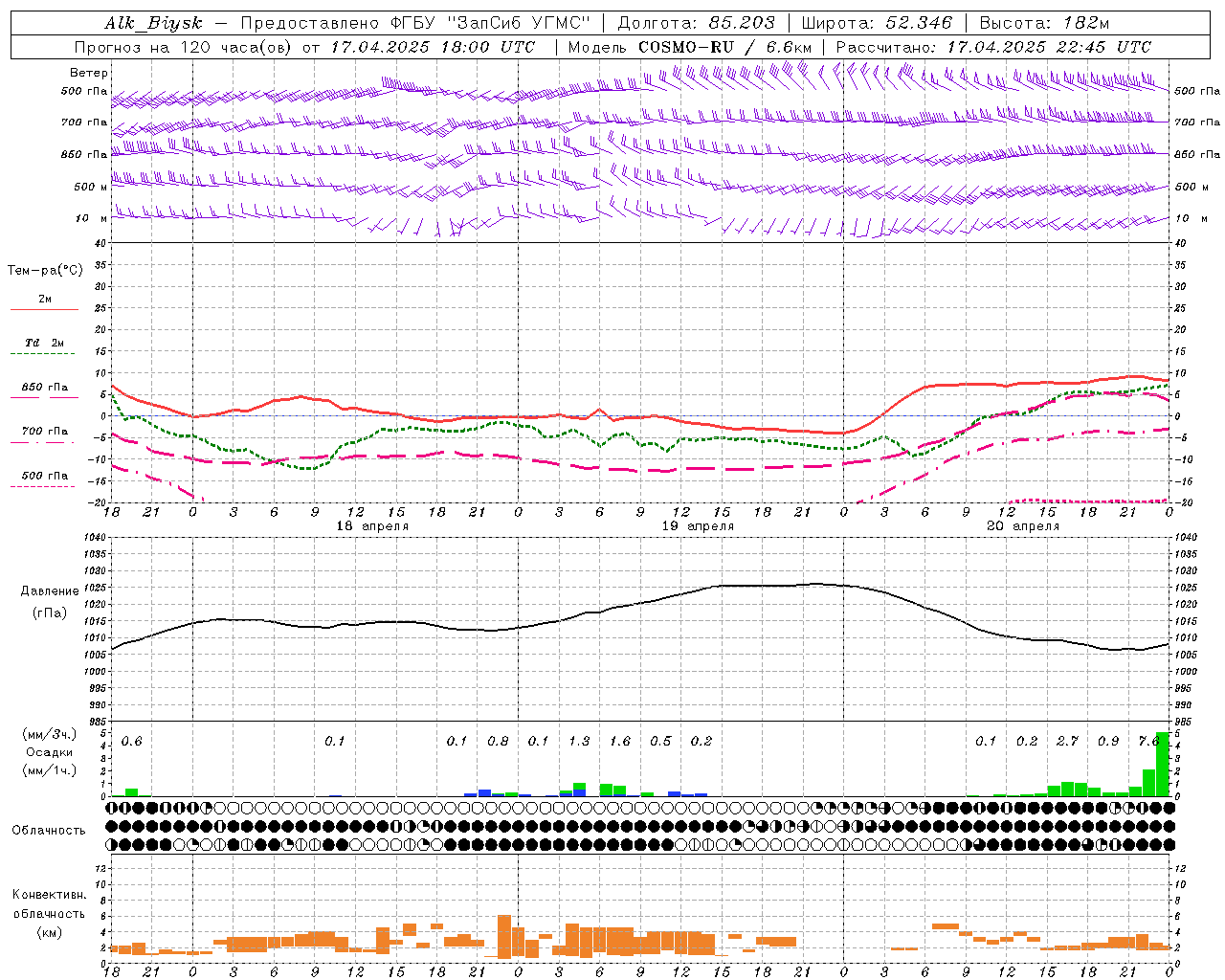This screenshot has height=980, width=1225.
Task: Click the precipitation value 0.6
Action: tap(132, 742)
